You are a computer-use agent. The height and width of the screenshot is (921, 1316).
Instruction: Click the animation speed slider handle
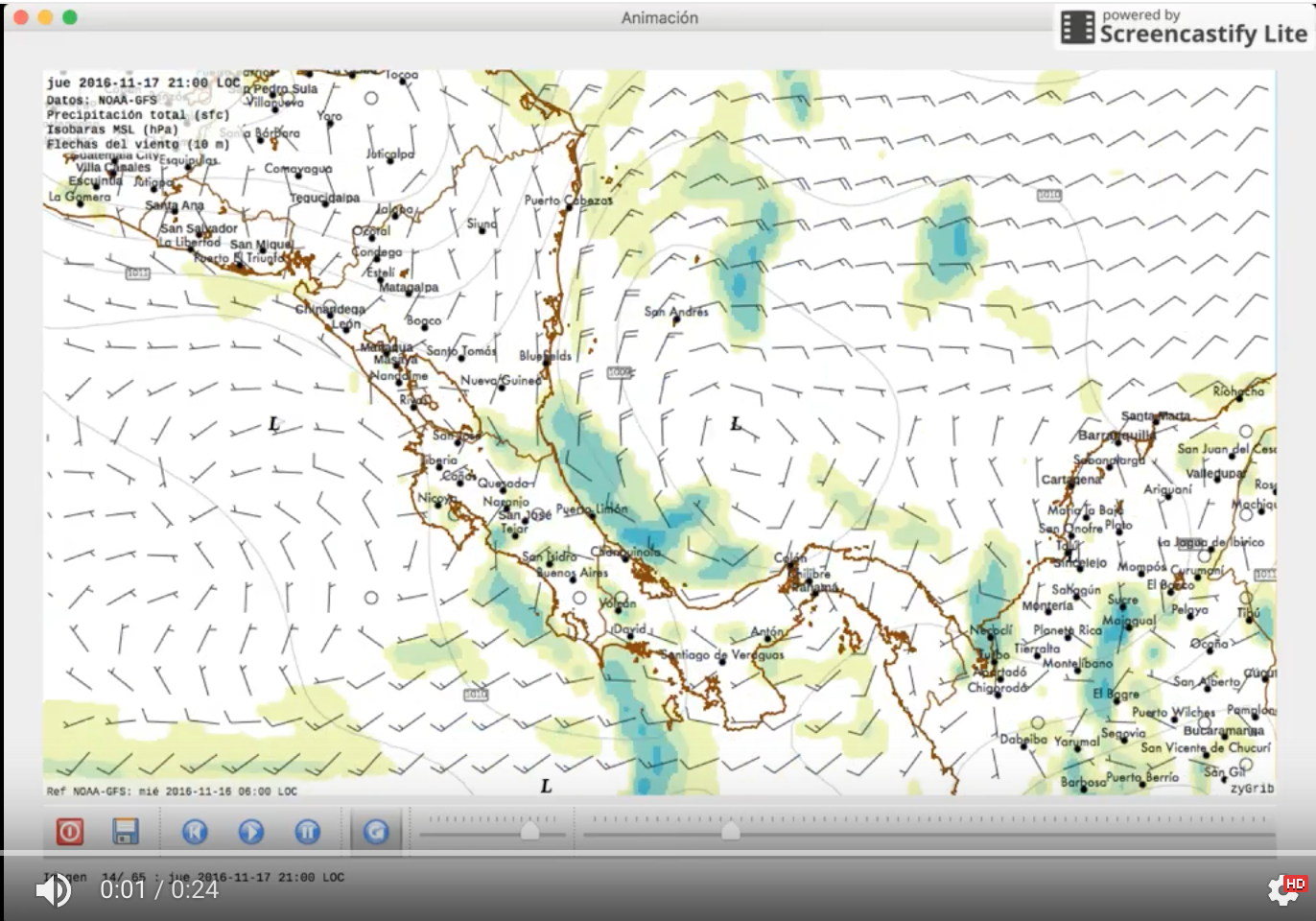[x=529, y=830]
